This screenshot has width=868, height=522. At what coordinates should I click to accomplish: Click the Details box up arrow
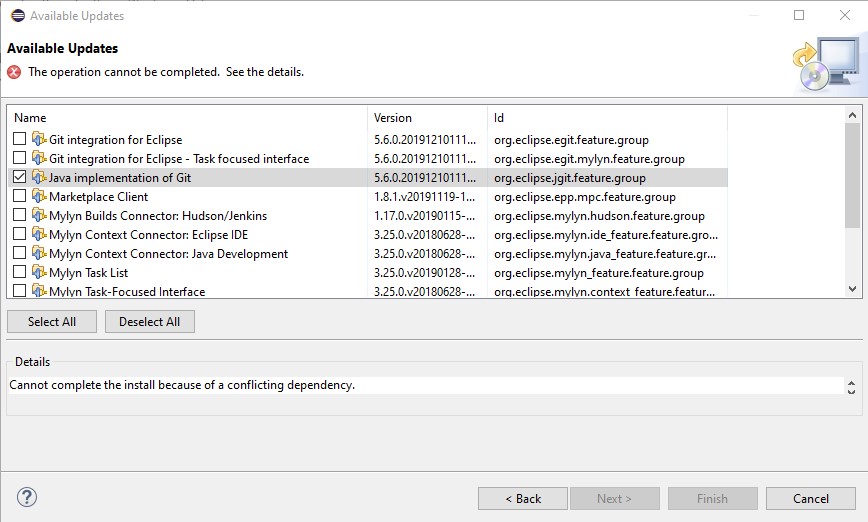(x=851, y=383)
